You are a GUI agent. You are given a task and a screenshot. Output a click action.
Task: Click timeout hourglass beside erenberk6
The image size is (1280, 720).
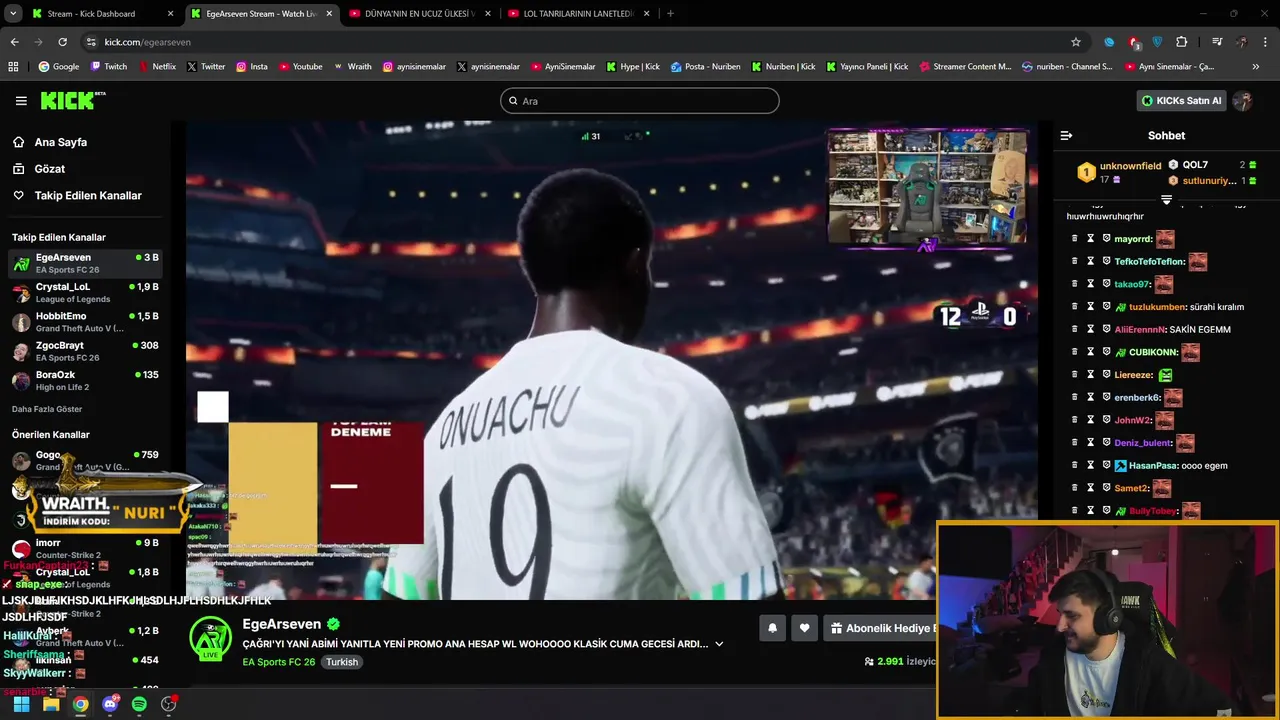pyautogui.click(x=1091, y=398)
